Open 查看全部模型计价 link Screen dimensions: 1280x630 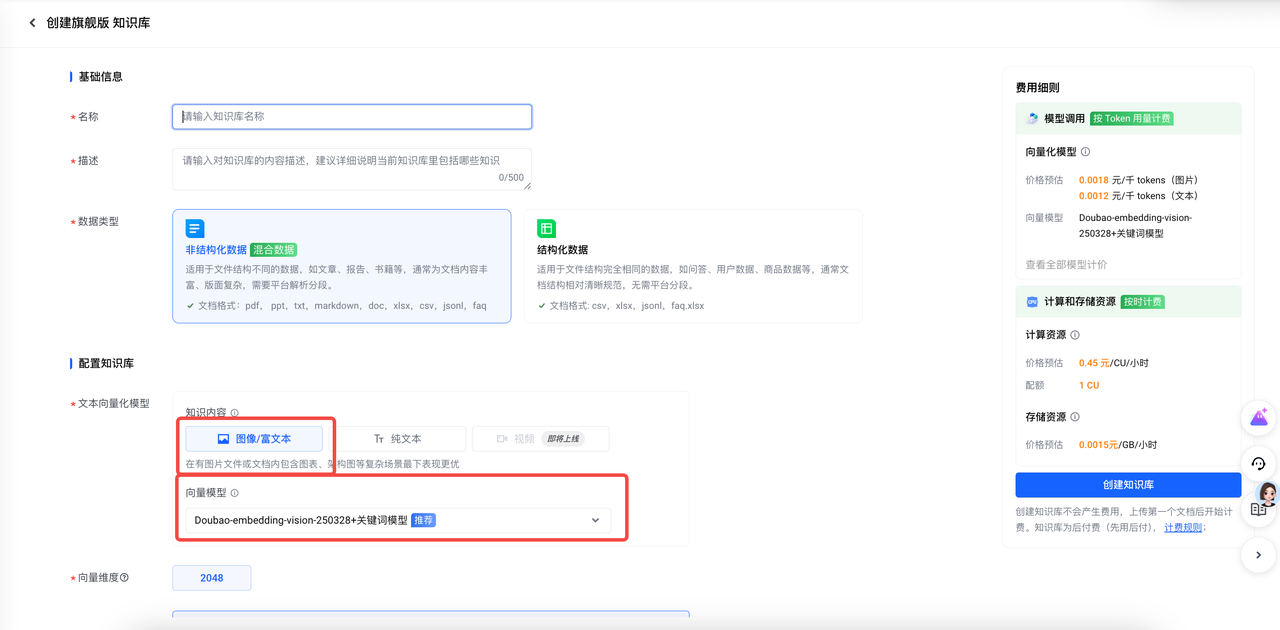click(1066, 265)
